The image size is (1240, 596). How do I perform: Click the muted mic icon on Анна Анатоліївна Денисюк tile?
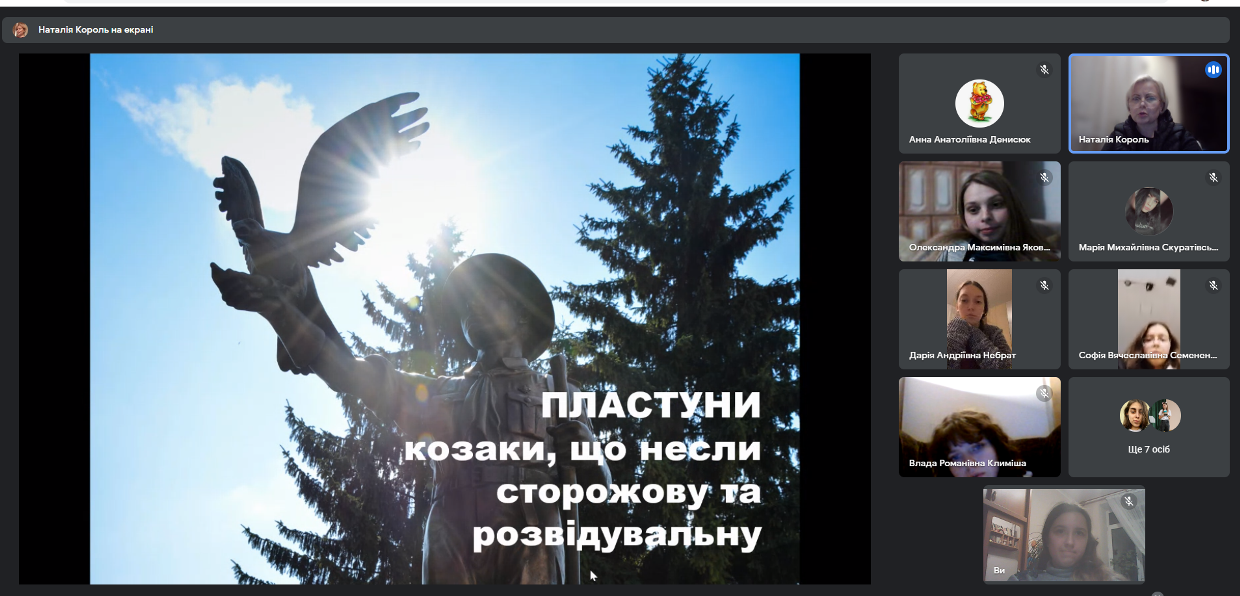1044,70
